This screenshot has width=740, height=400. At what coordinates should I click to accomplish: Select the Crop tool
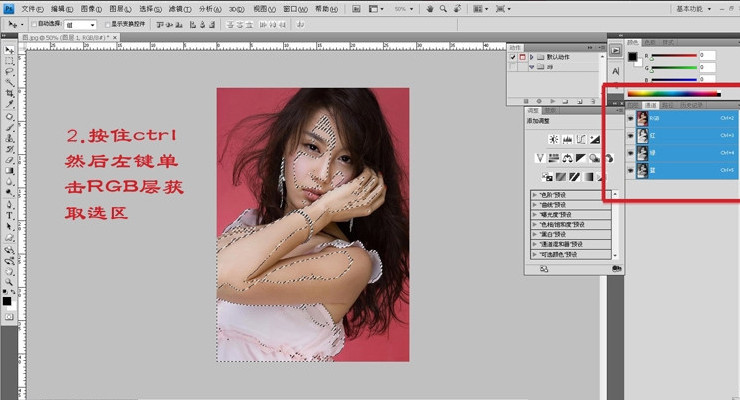[9, 94]
